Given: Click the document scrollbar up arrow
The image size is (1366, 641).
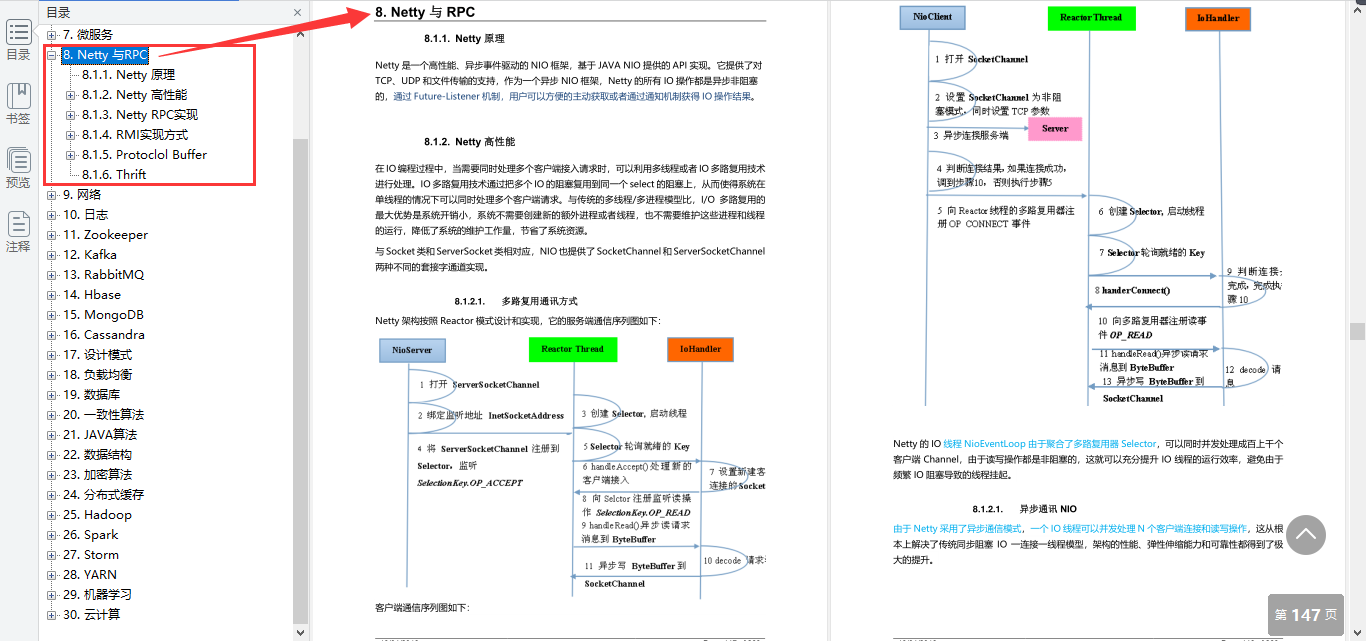Looking at the screenshot, I should tap(1357, 8).
